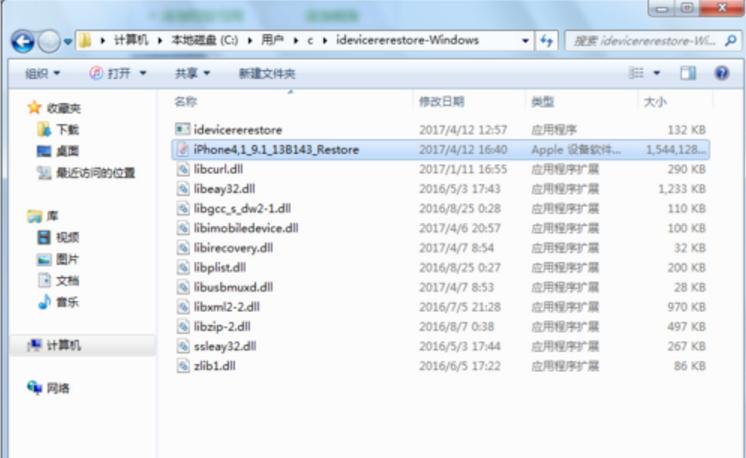
Task: Sort by the 大小 column header
Action: [655, 101]
